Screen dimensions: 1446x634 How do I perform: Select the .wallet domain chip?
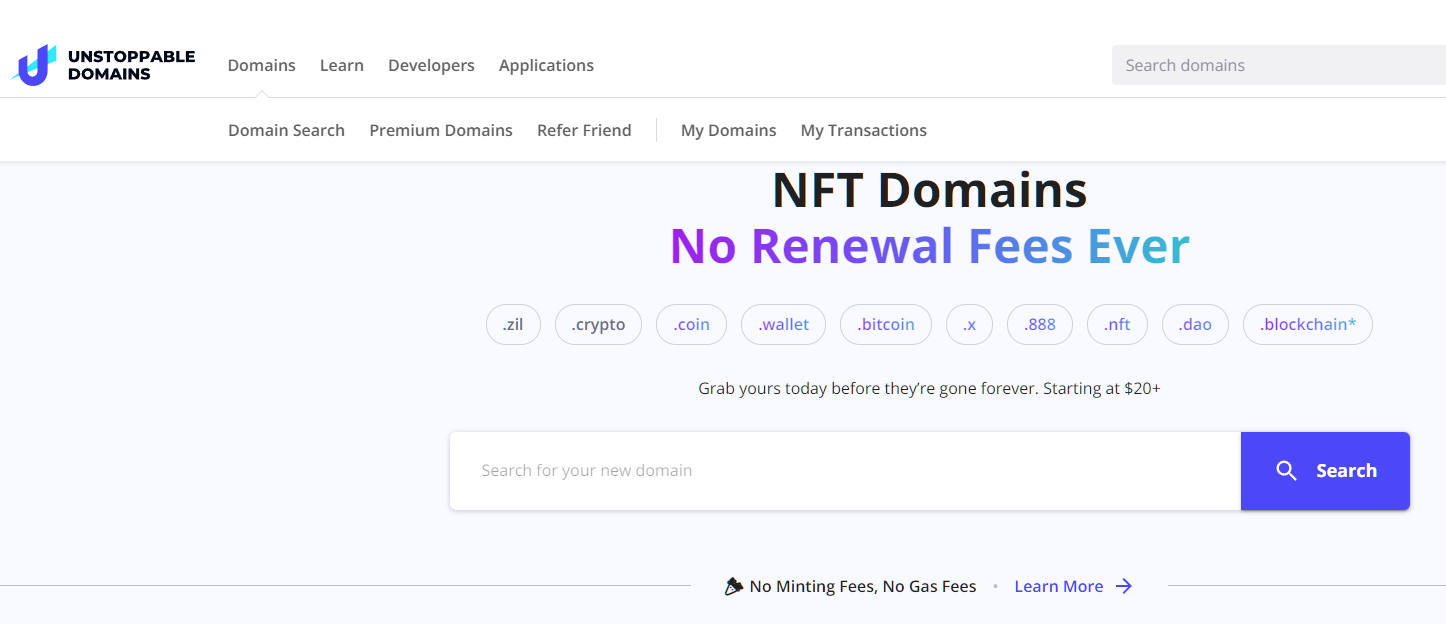coord(783,324)
